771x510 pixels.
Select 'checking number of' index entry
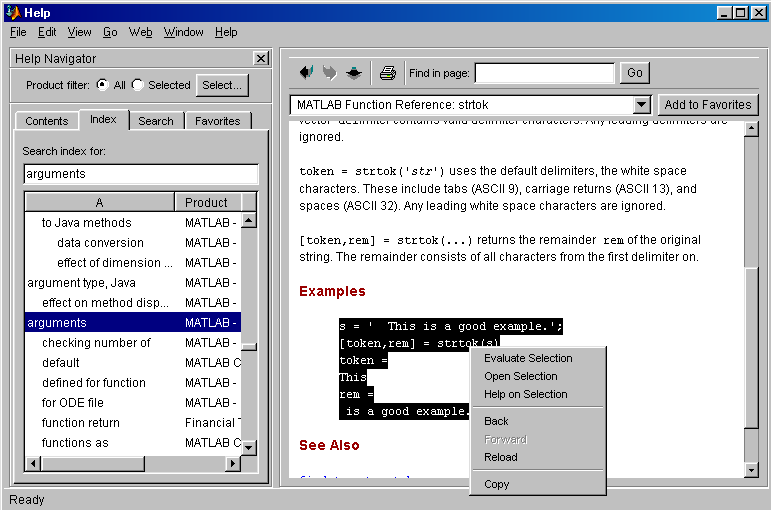point(133,343)
